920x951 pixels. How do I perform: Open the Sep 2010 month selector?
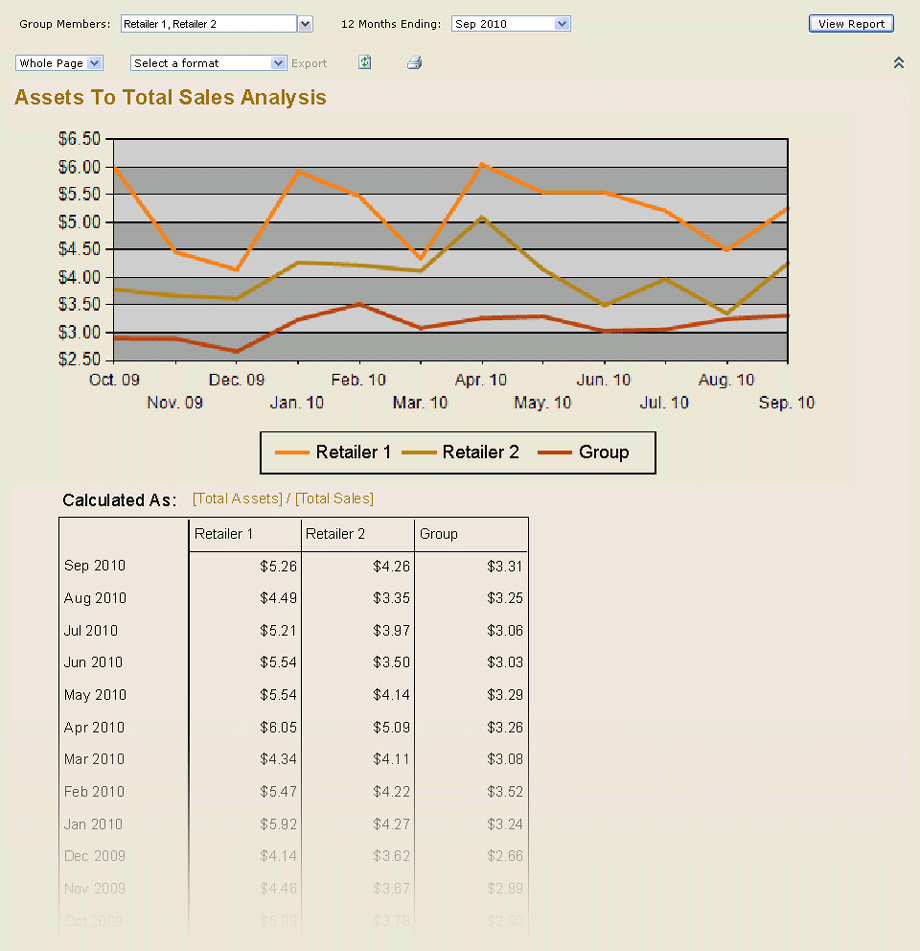click(x=510, y=23)
